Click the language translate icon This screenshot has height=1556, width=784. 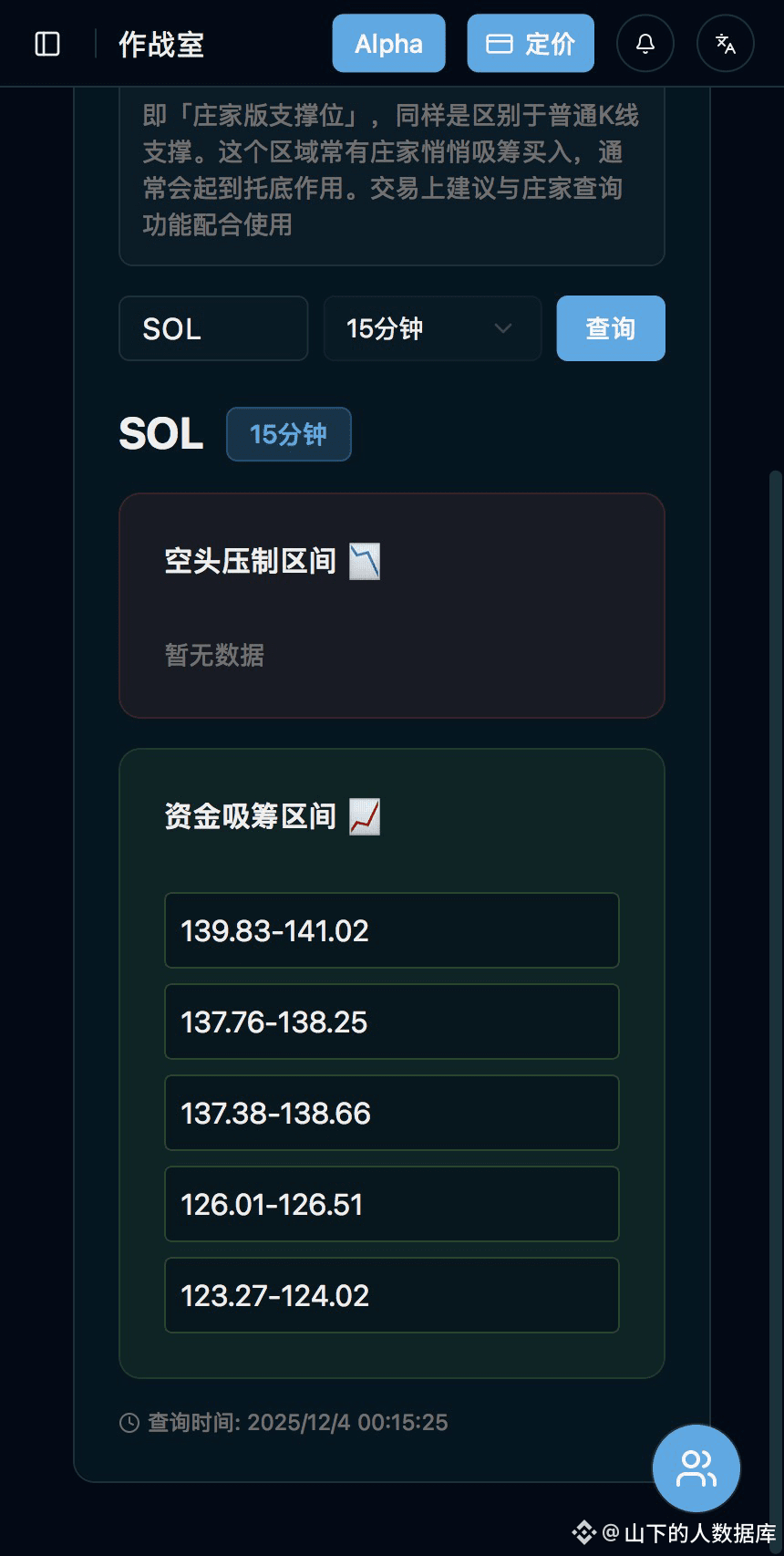pyautogui.click(x=726, y=44)
